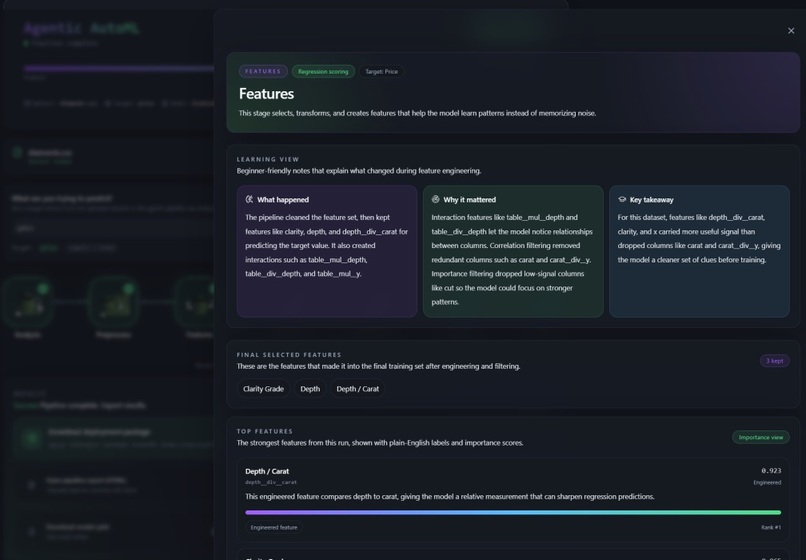Image resolution: width=806 pixels, height=560 pixels.
Task: Select the Clarity Grade feature chip
Action: click(x=263, y=389)
